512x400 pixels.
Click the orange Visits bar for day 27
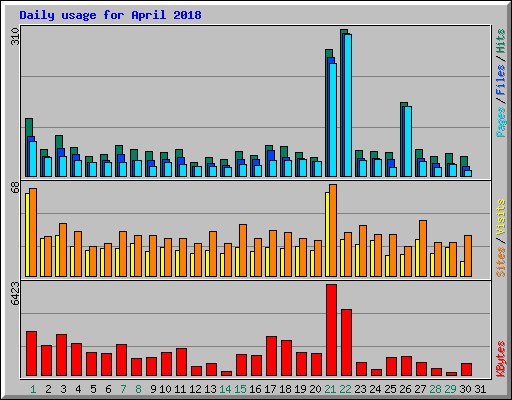(x=423, y=248)
